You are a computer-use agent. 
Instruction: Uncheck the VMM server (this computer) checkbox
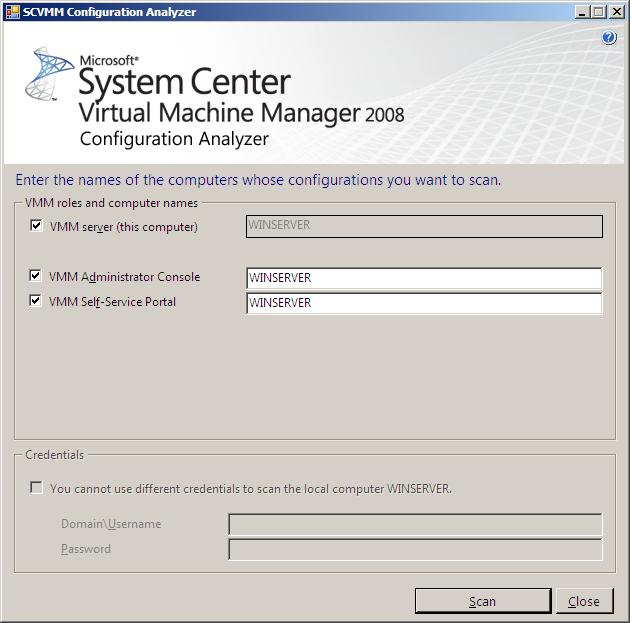(x=37, y=226)
